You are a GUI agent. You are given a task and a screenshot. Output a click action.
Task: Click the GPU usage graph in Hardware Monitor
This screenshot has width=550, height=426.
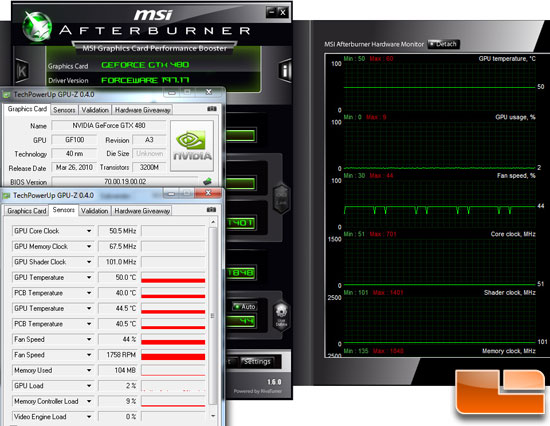point(440,145)
